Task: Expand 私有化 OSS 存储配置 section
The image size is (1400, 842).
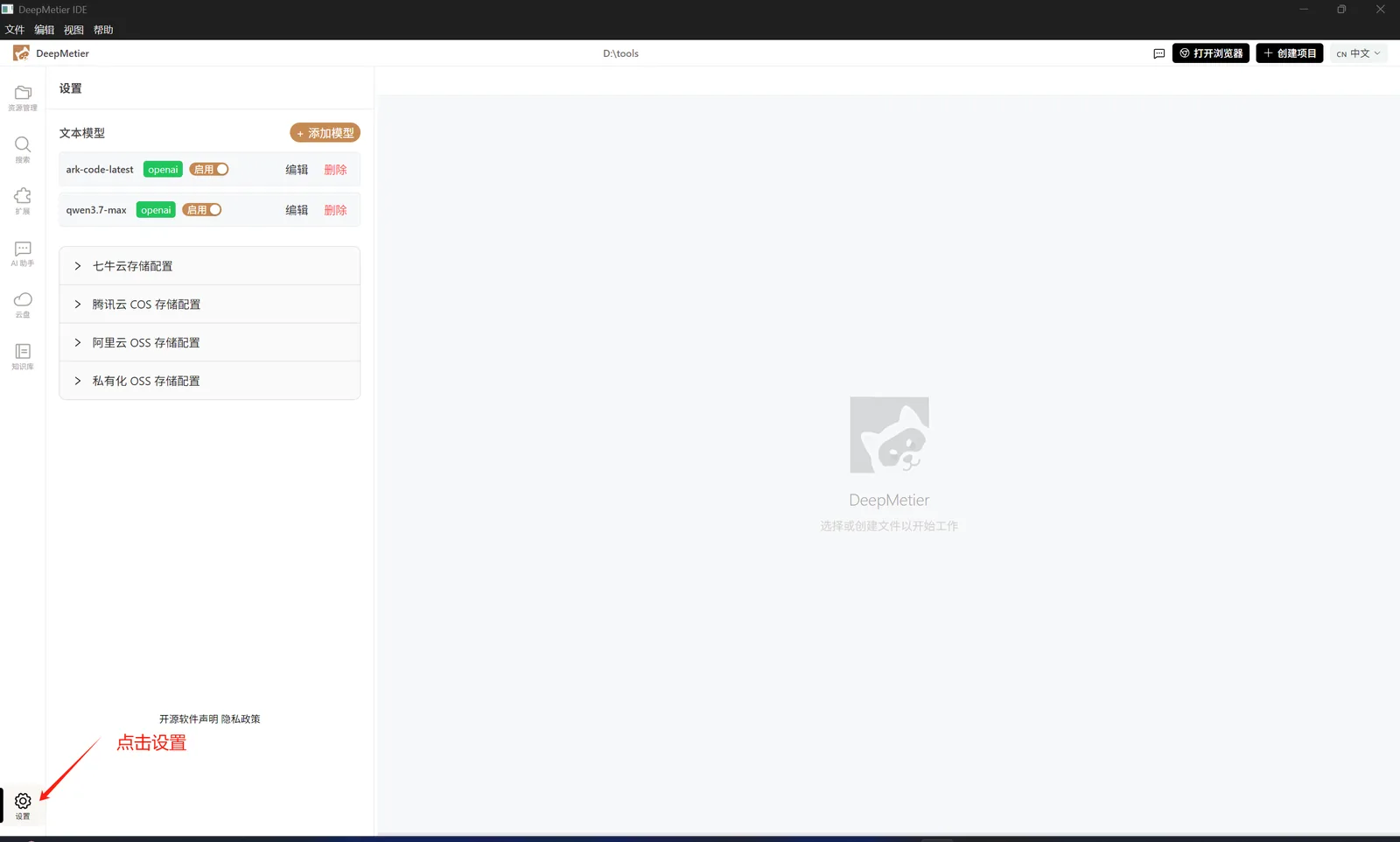Action: click(x=209, y=381)
